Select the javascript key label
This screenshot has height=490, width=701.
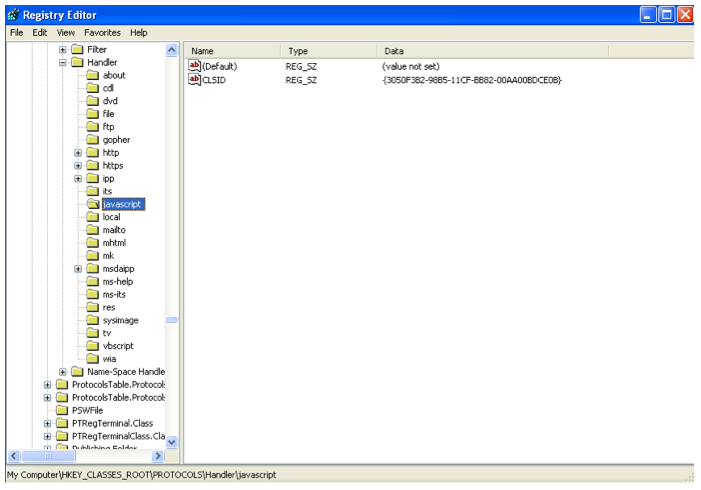pos(123,205)
